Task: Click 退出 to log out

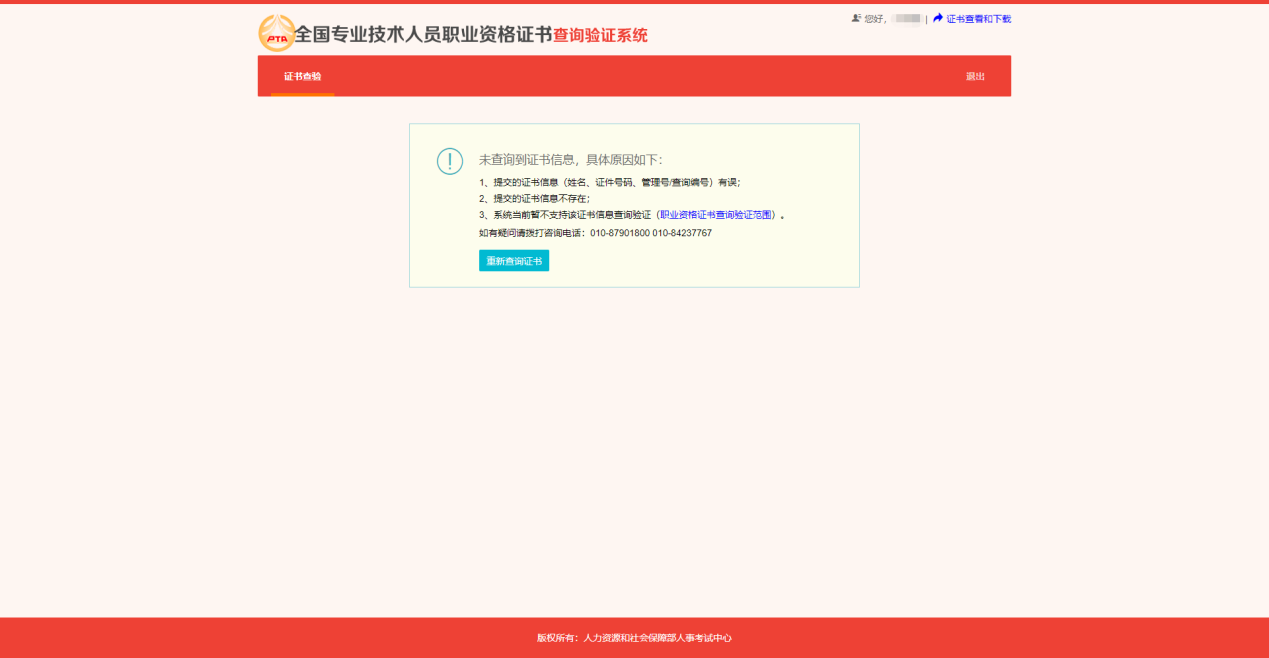Action: click(x=974, y=75)
